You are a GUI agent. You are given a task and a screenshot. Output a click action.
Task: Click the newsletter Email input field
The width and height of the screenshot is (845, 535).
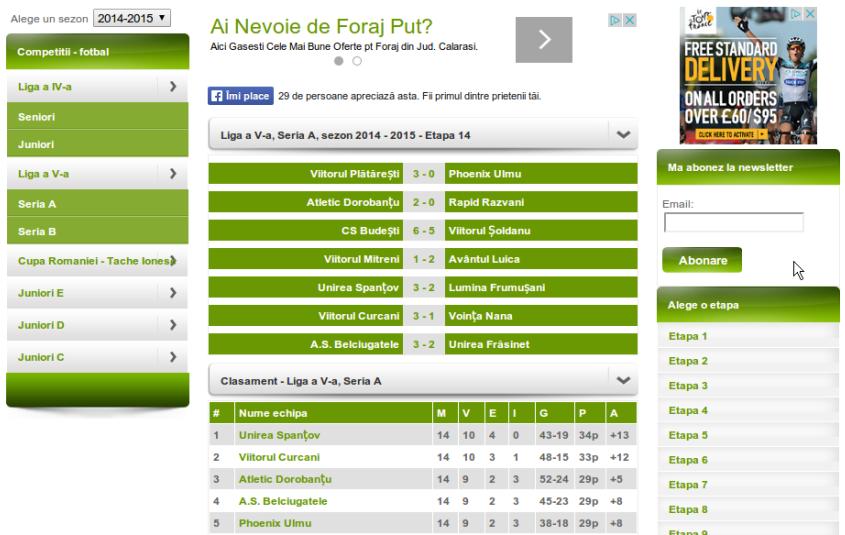coord(733,222)
